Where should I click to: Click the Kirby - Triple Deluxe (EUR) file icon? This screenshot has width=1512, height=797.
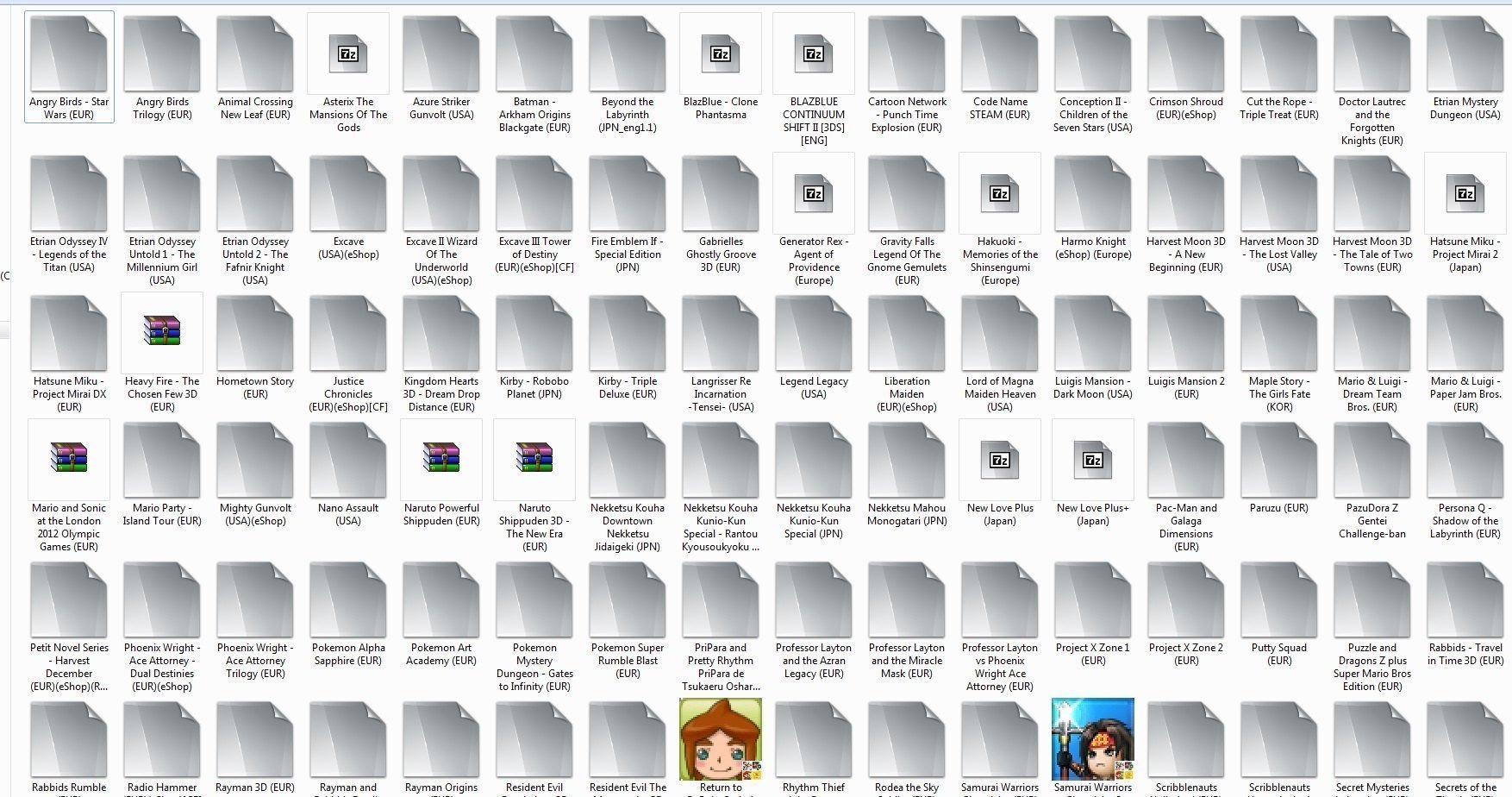click(x=628, y=333)
